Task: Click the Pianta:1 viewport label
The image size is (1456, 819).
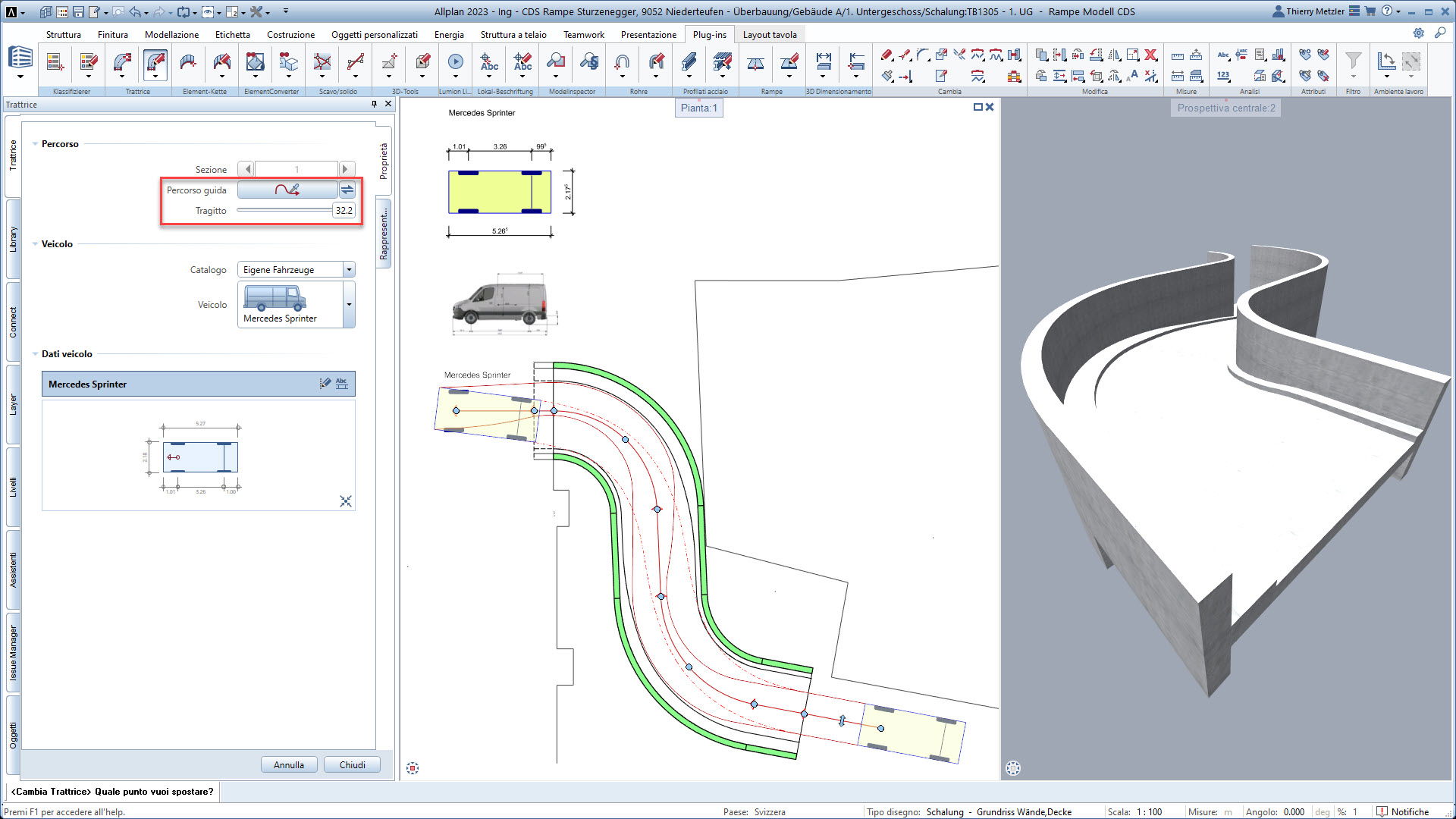Action: click(698, 108)
